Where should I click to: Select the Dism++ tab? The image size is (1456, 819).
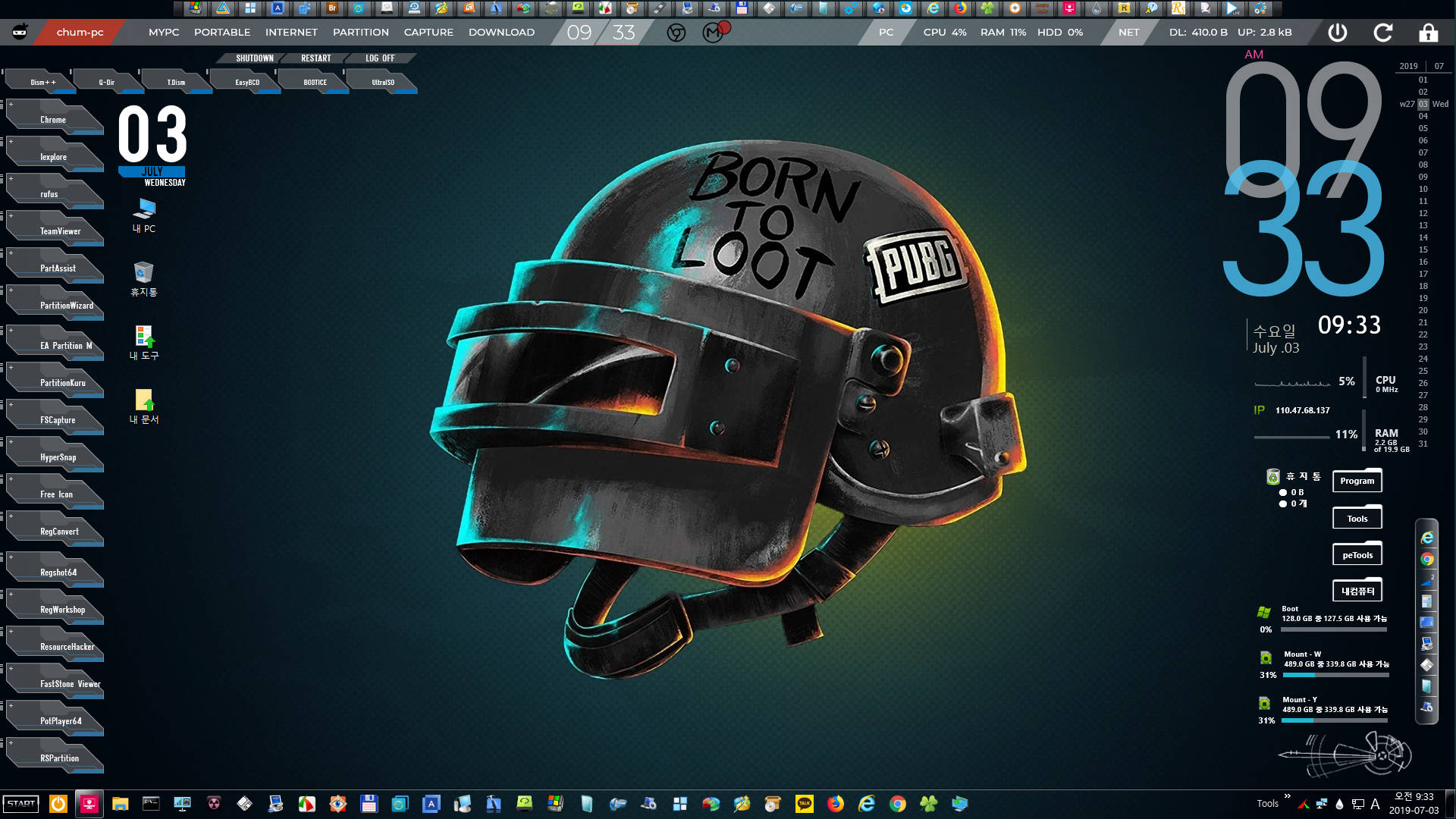pyautogui.click(x=41, y=82)
